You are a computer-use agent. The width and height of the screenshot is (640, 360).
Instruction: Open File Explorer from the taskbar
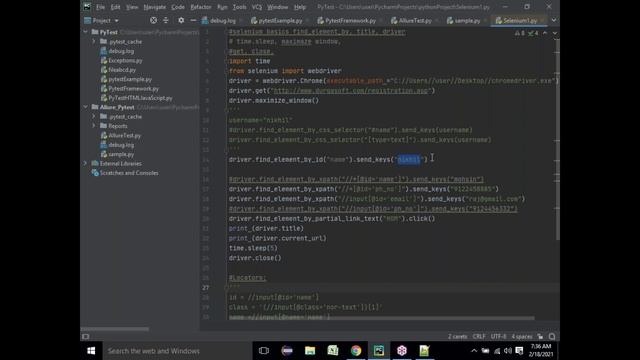pyautogui.click(x=310, y=351)
